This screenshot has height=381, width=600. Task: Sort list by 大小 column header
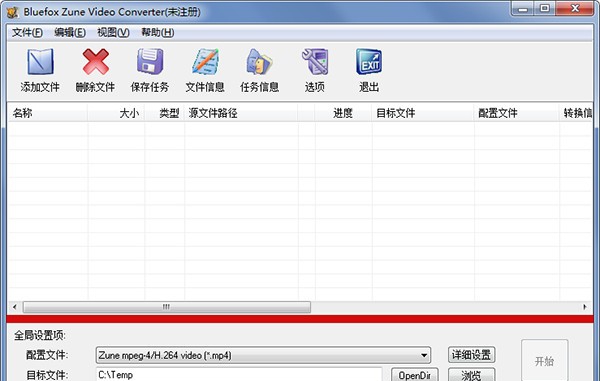116,113
